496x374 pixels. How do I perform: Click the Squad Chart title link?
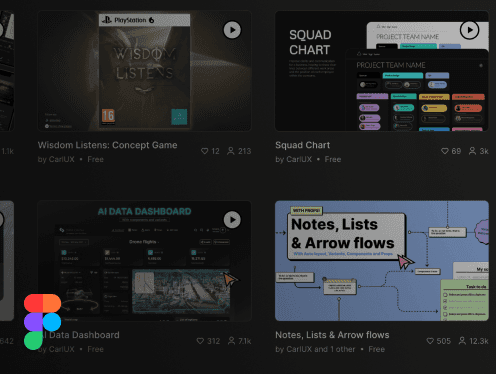tap(303, 145)
